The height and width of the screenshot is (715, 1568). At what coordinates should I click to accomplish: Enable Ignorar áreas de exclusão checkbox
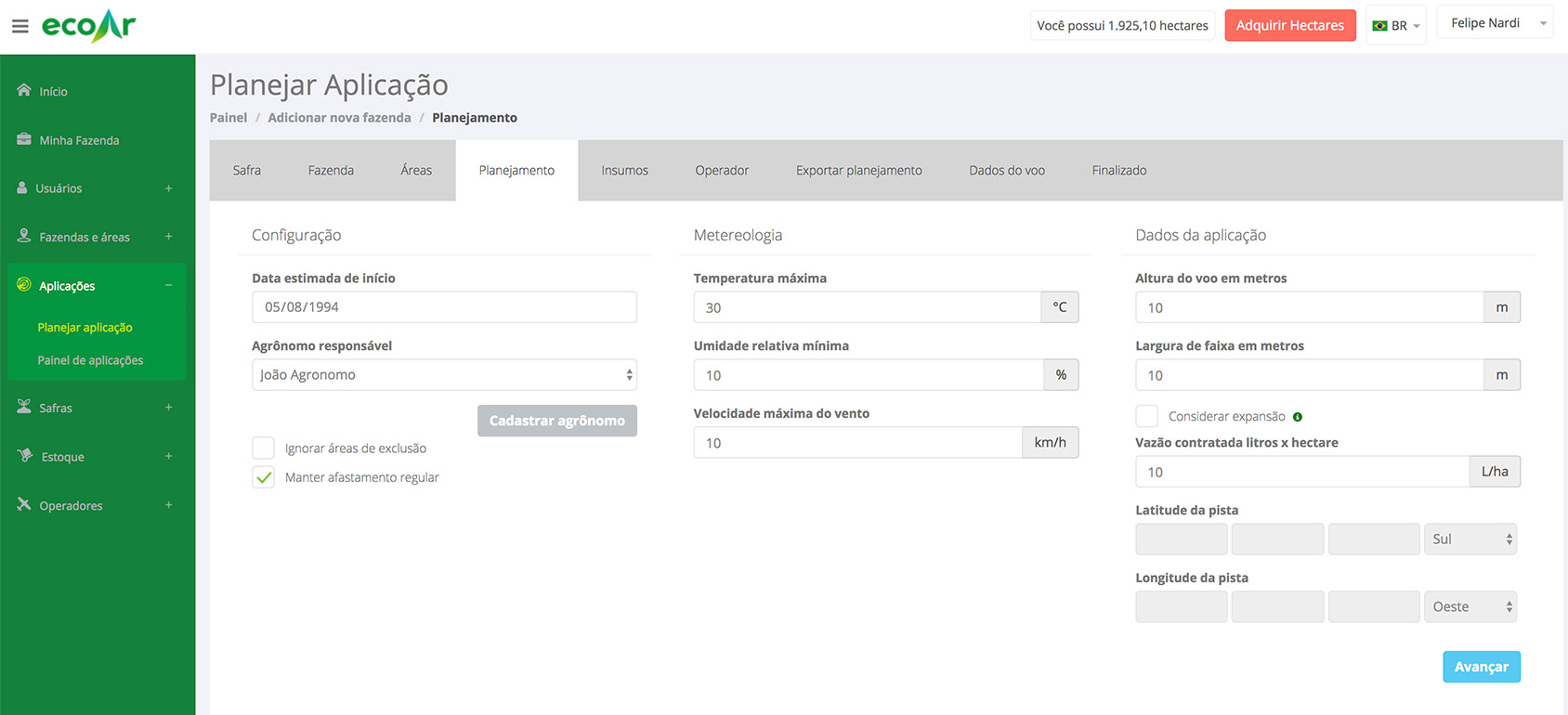click(x=264, y=448)
